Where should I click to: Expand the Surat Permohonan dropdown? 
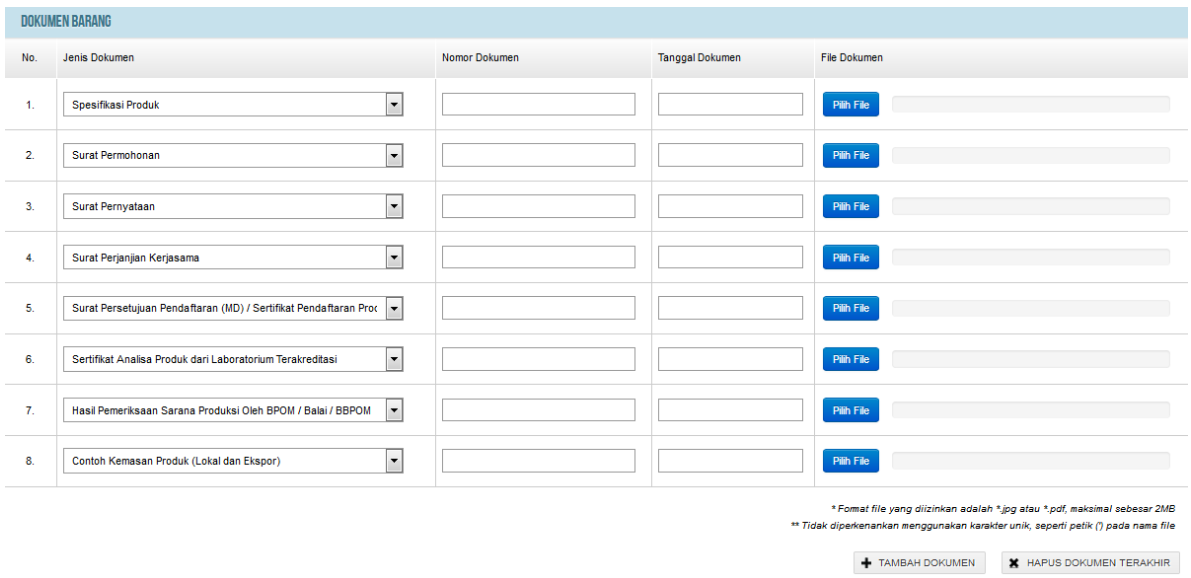coord(394,155)
